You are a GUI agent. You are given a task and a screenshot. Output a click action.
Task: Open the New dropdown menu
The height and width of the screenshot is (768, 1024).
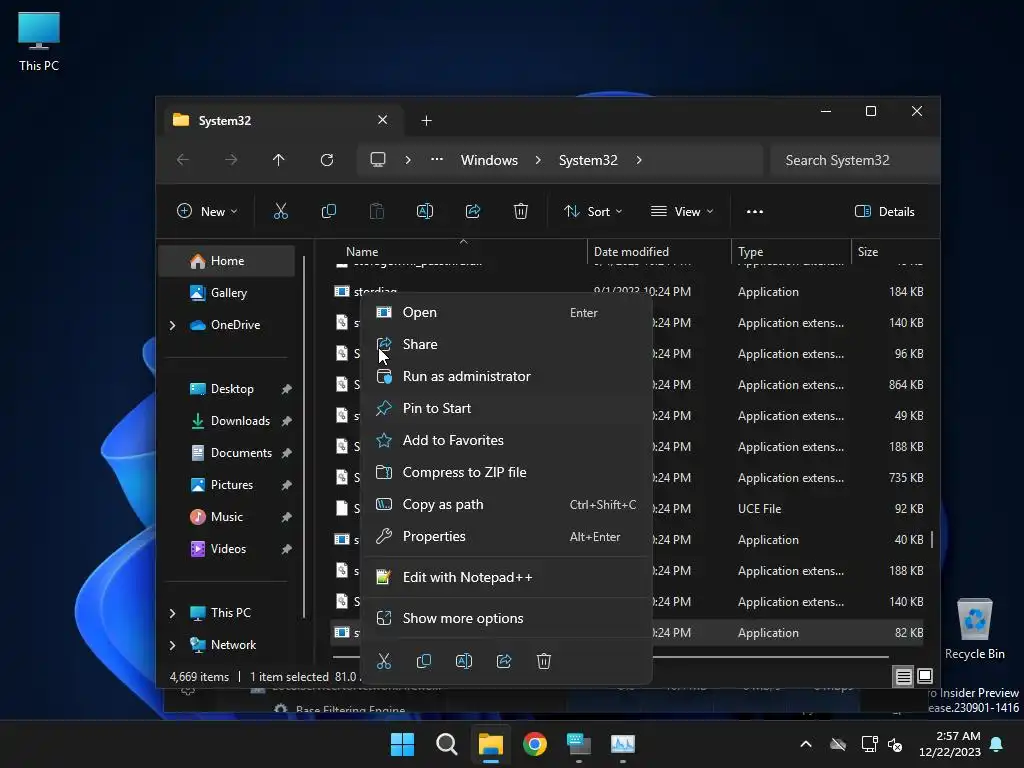click(x=207, y=212)
